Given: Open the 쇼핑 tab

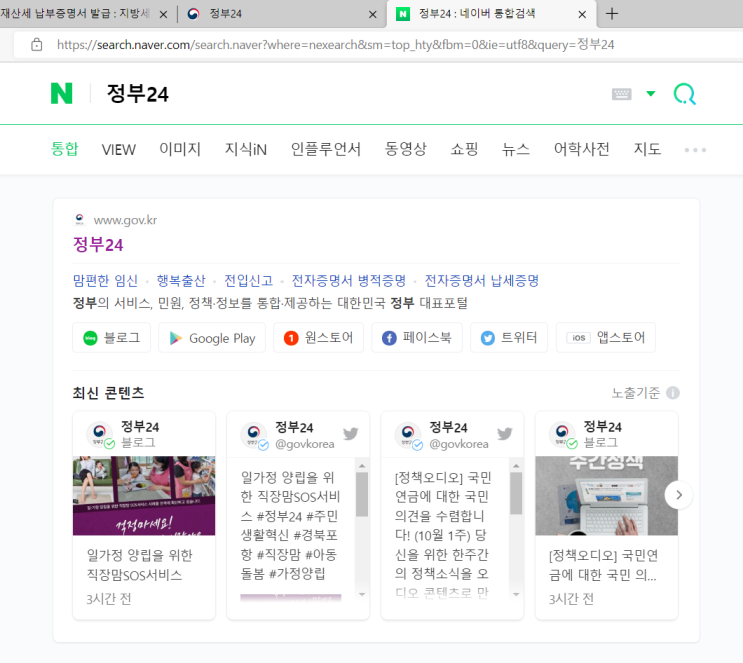Looking at the screenshot, I should click(x=464, y=149).
